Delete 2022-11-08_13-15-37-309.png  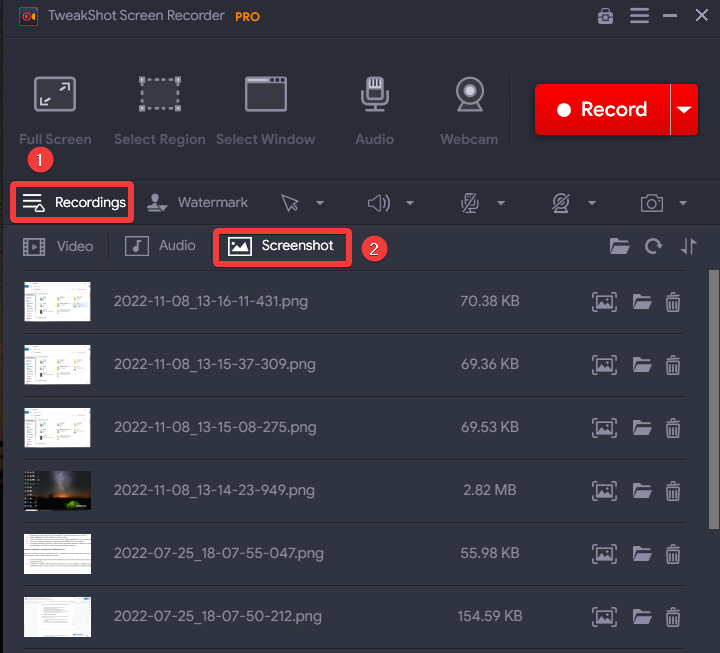click(x=673, y=365)
